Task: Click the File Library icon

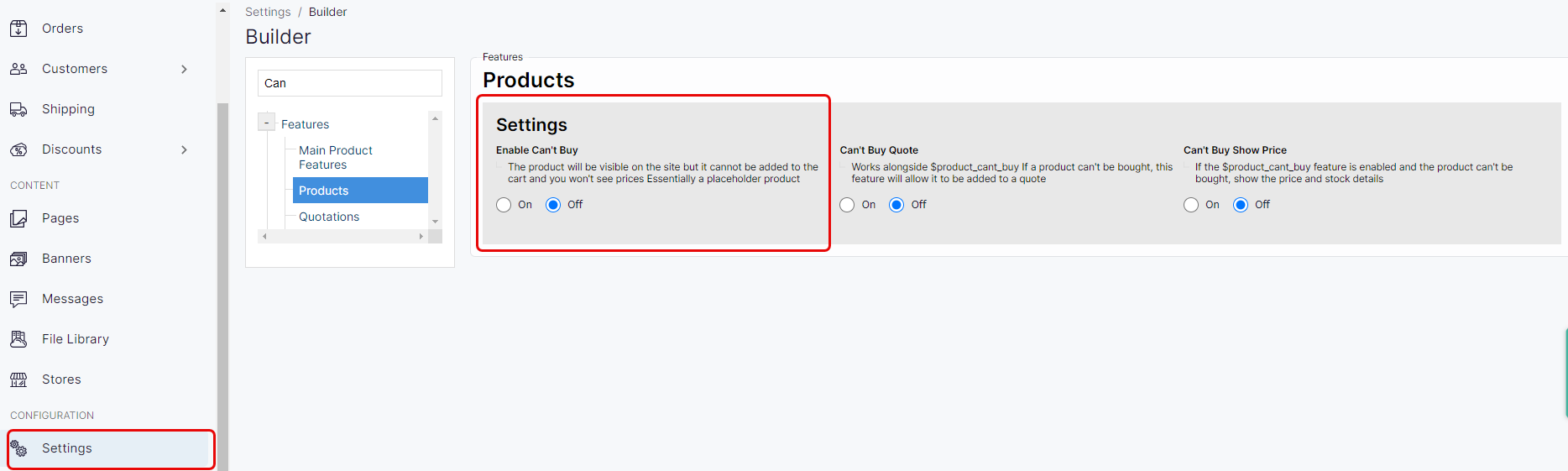Action: pos(18,339)
